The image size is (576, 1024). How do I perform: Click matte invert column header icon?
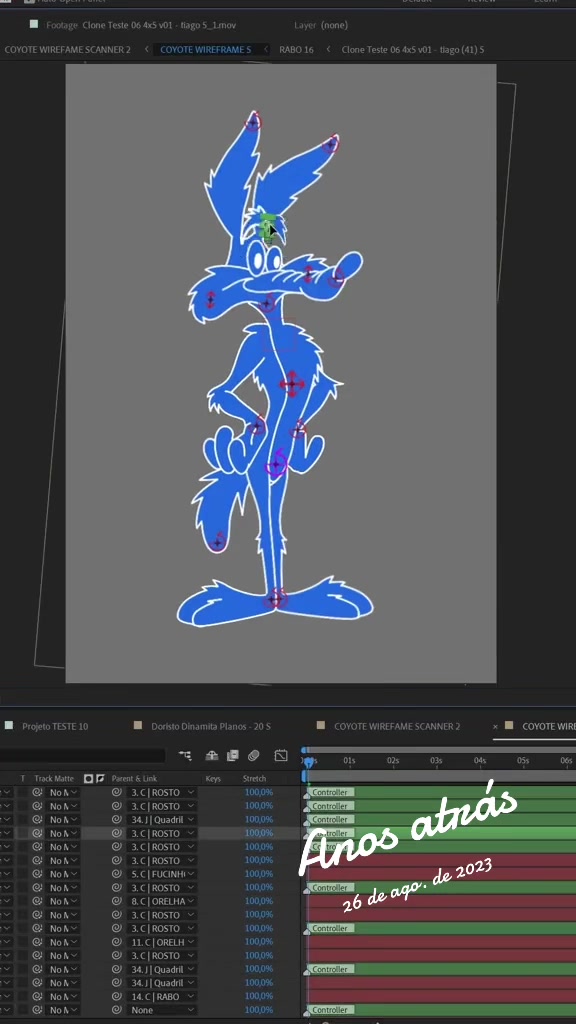100,778
